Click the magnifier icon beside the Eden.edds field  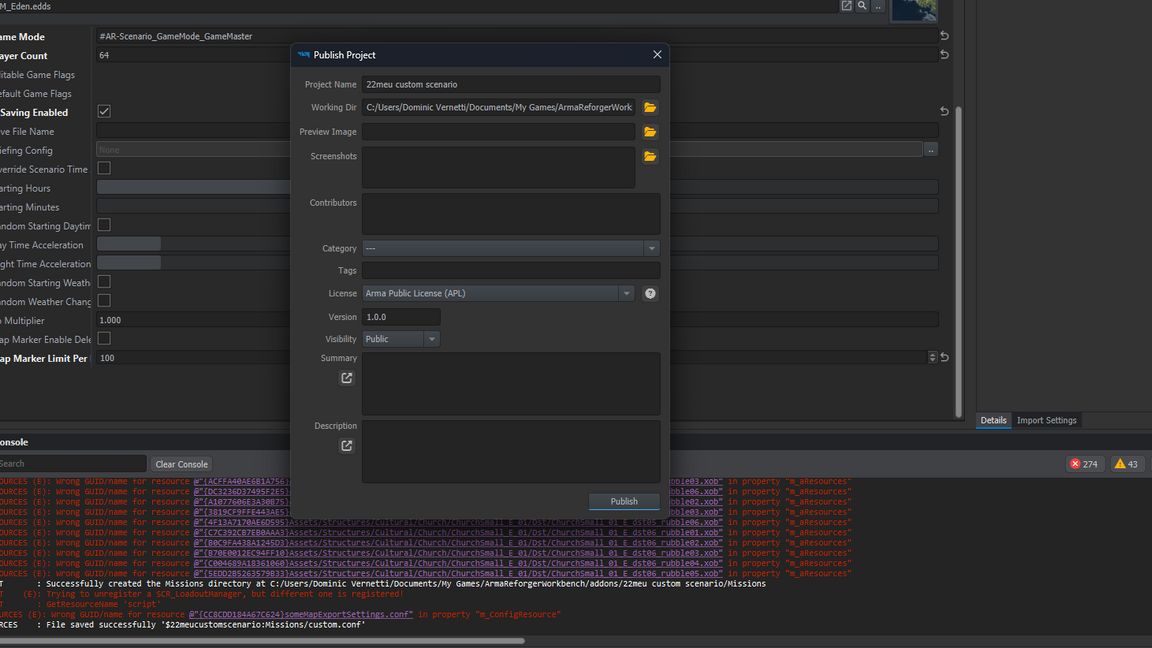pyautogui.click(x=861, y=6)
